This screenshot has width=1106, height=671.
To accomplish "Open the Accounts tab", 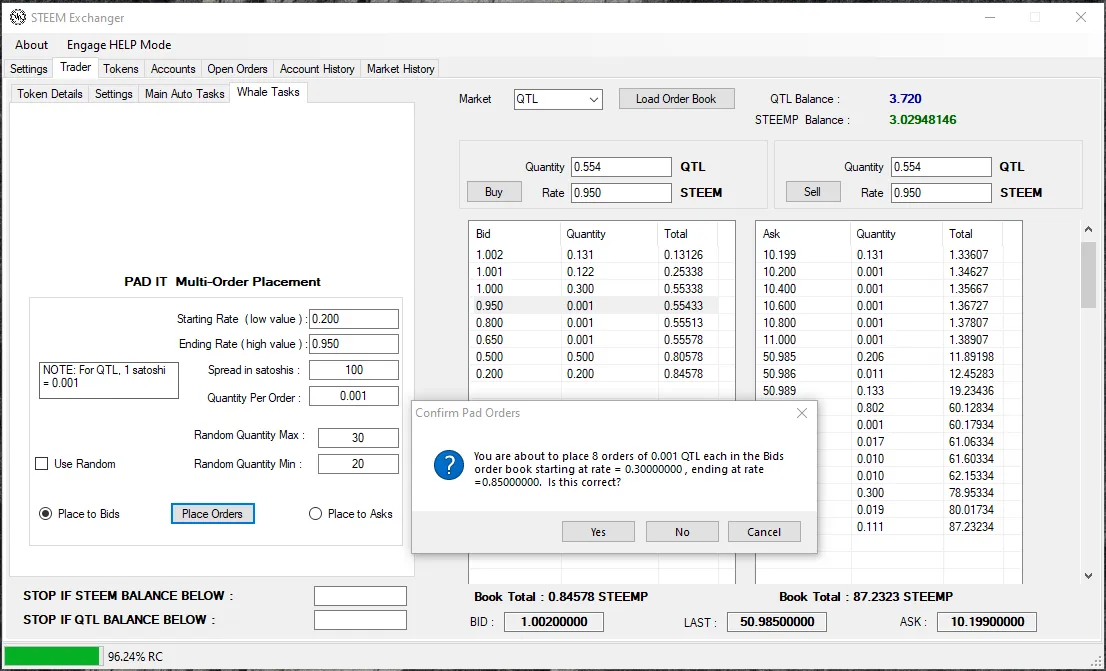I will (x=173, y=68).
